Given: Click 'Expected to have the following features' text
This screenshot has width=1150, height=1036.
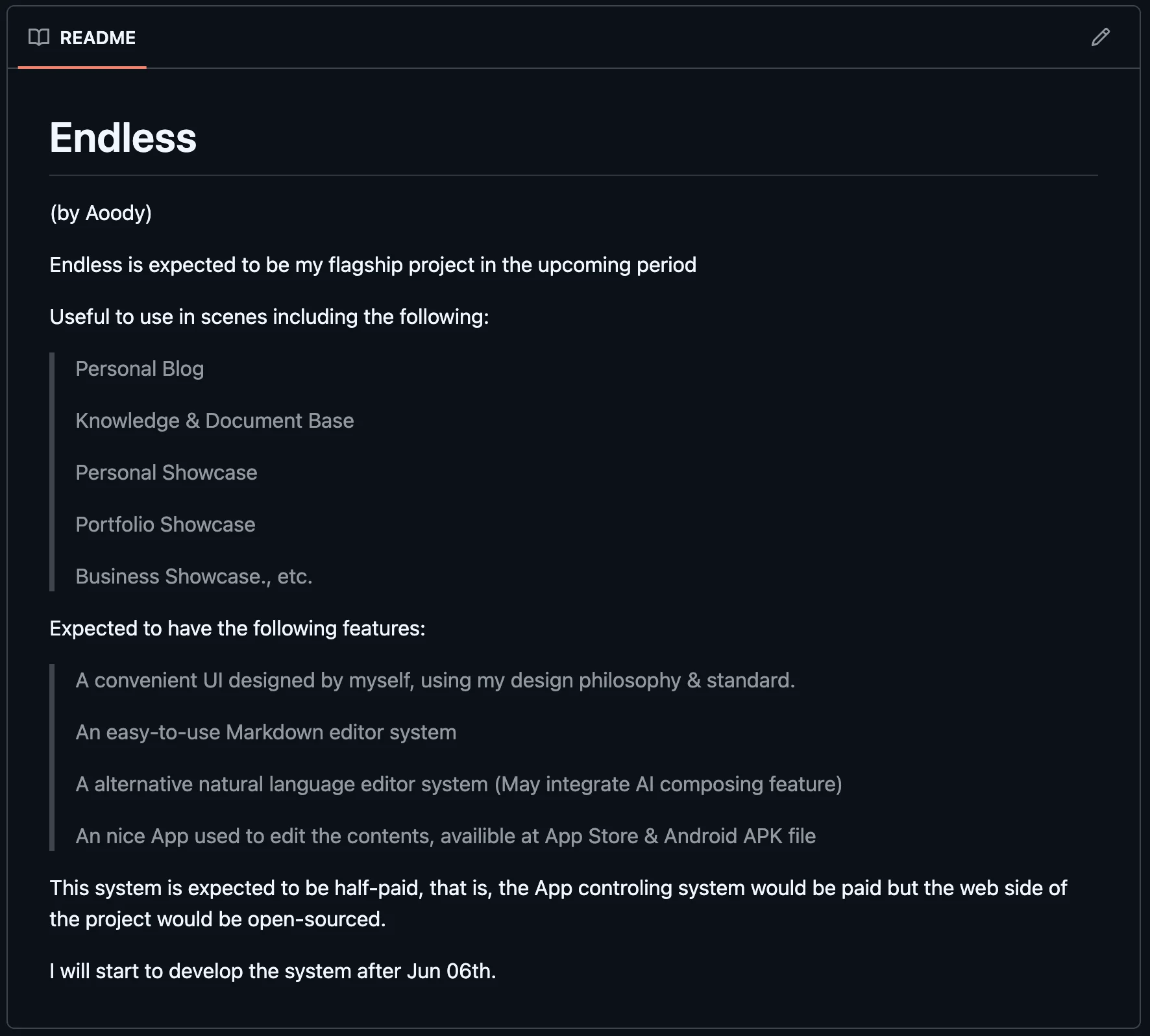Looking at the screenshot, I should tap(238, 628).
